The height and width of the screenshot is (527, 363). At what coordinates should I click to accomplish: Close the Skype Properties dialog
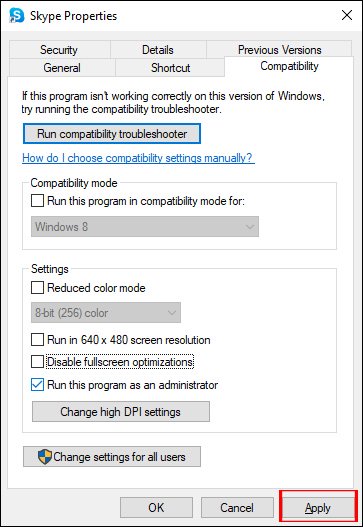(347, 15)
